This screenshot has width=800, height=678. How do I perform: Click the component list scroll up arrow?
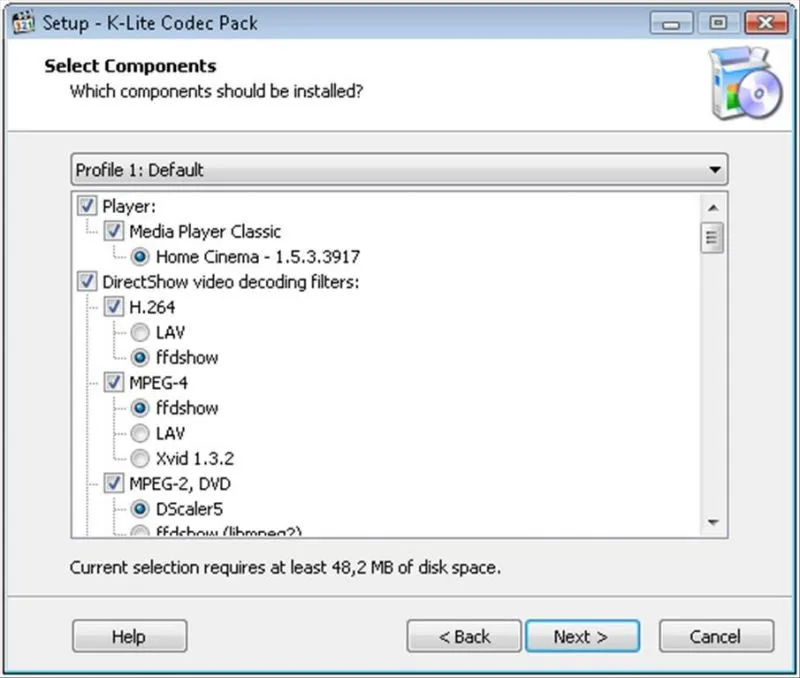pyautogui.click(x=713, y=208)
